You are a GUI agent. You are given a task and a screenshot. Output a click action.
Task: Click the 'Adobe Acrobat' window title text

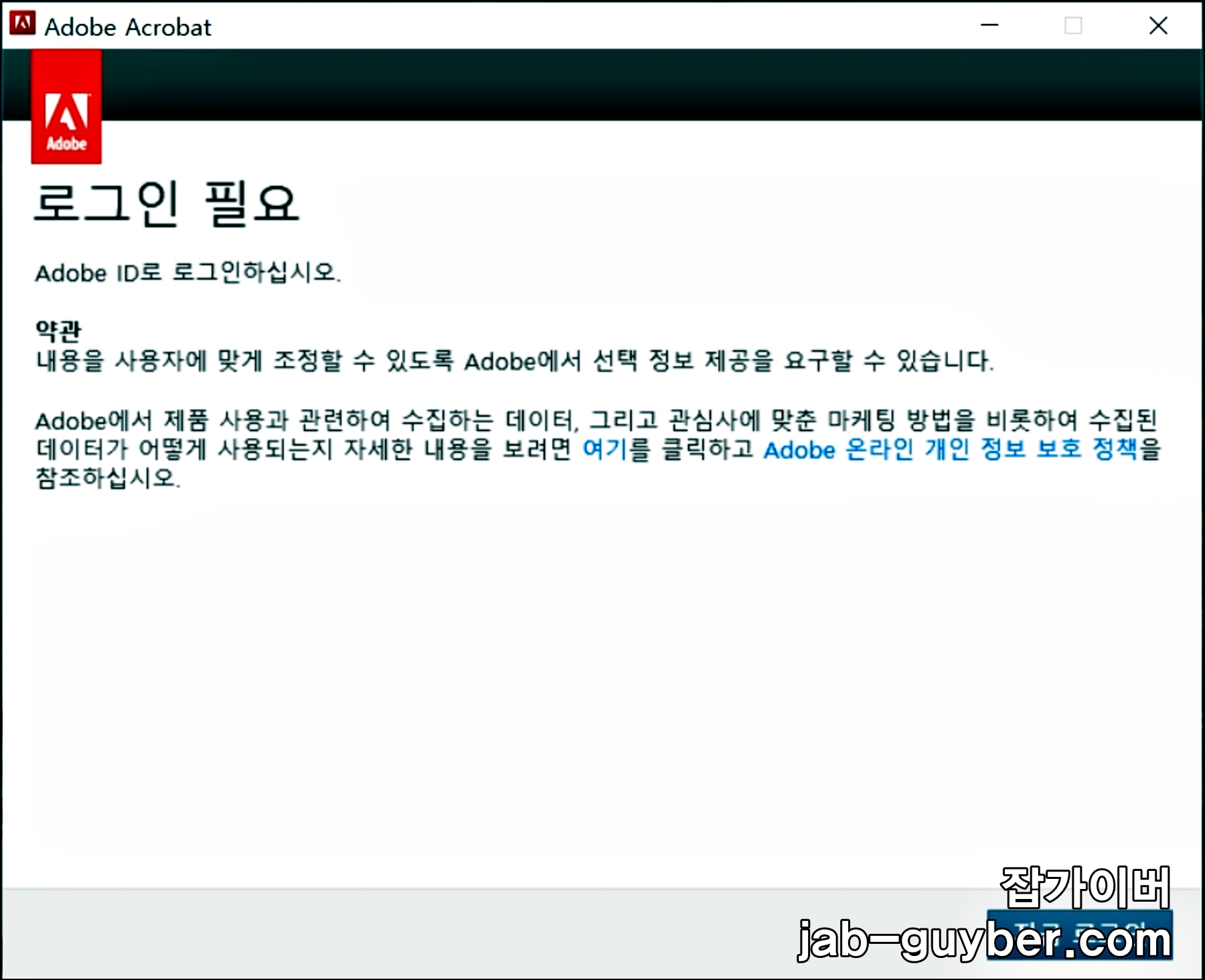[x=128, y=27]
